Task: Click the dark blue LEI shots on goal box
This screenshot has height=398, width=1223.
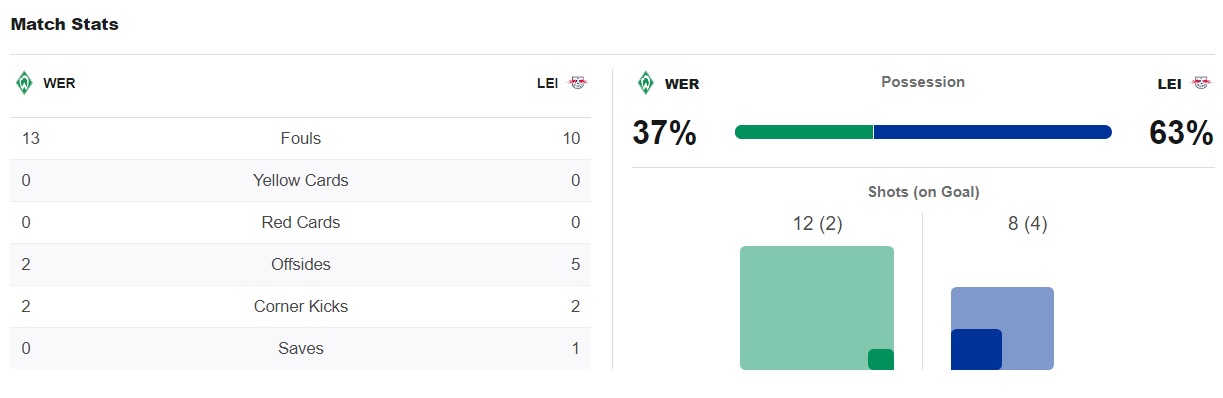Action: point(976,349)
